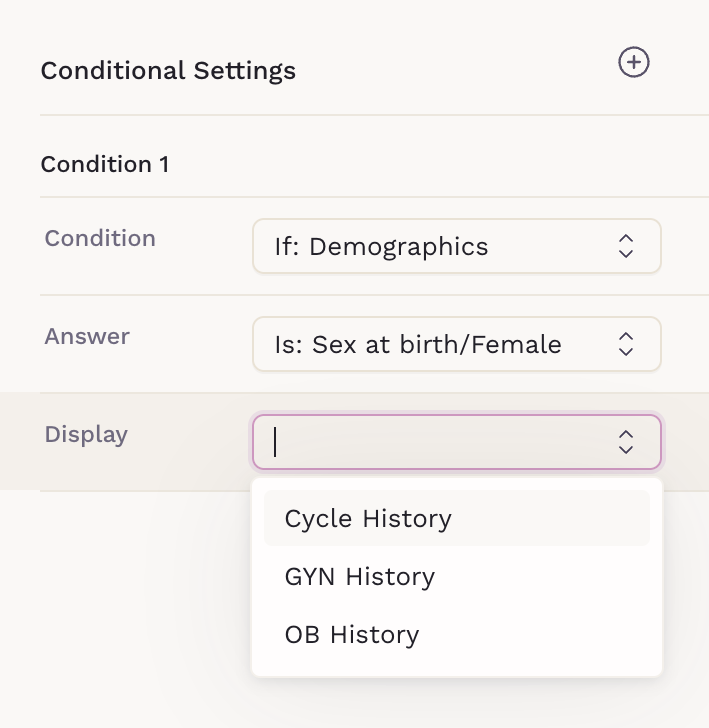Click the chevron arrows on Answer dropdown
The height and width of the screenshot is (728, 709).
pos(626,344)
